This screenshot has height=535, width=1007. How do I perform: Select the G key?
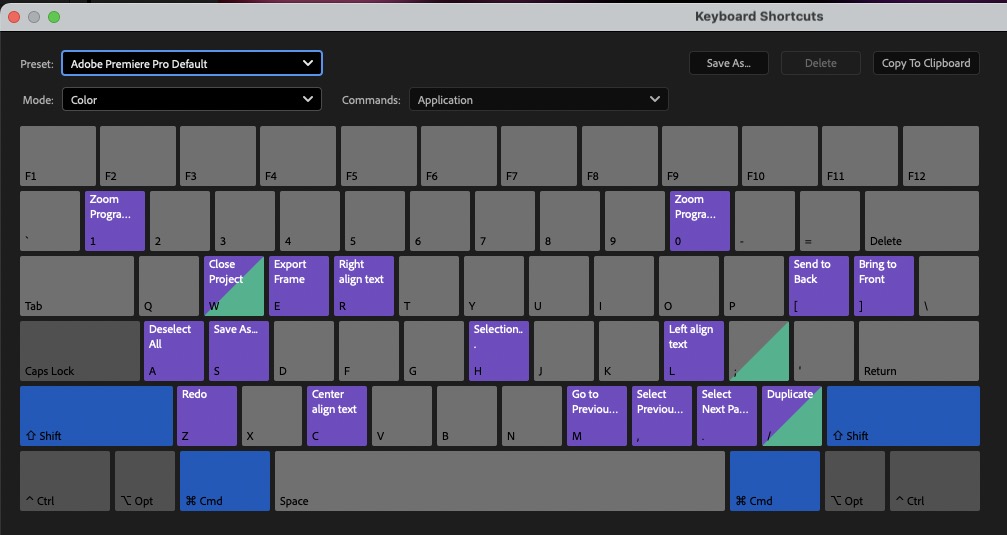(x=433, y=351)
